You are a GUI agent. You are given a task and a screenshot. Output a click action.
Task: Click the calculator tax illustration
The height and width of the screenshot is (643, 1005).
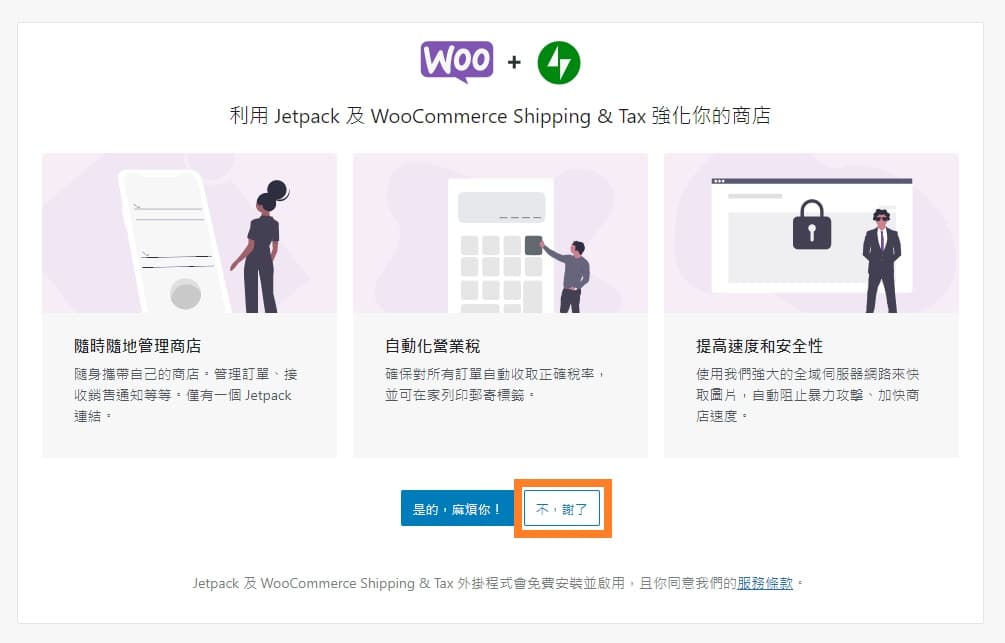point(501,233)
